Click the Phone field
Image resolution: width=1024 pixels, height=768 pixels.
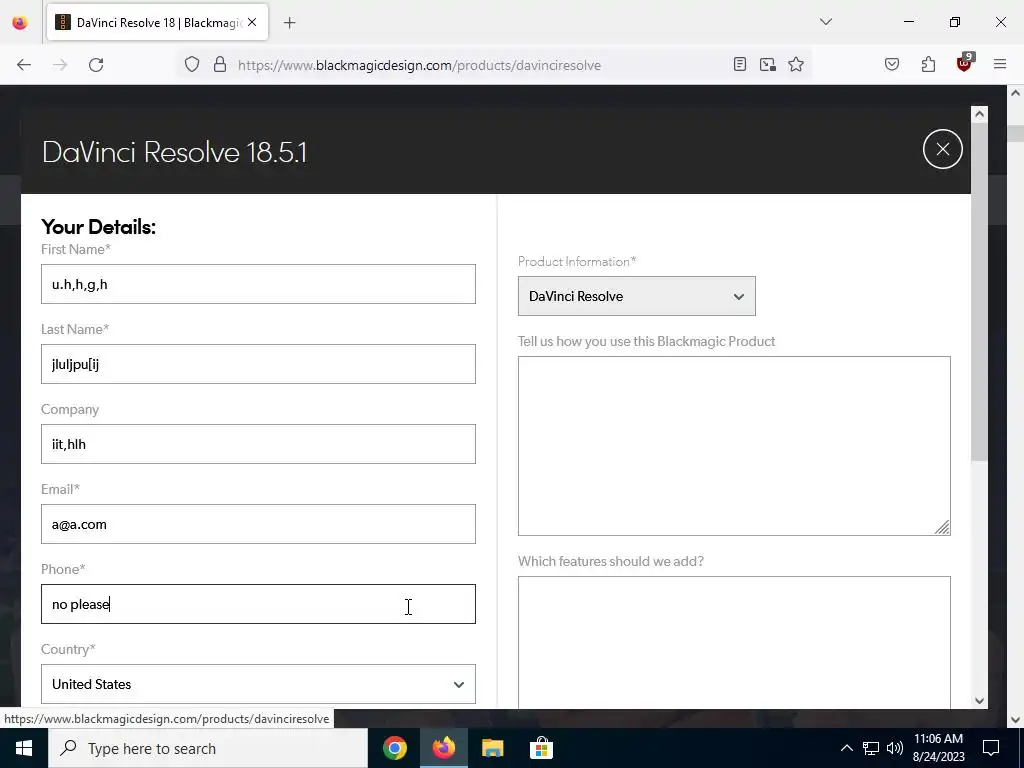(258, 604)
